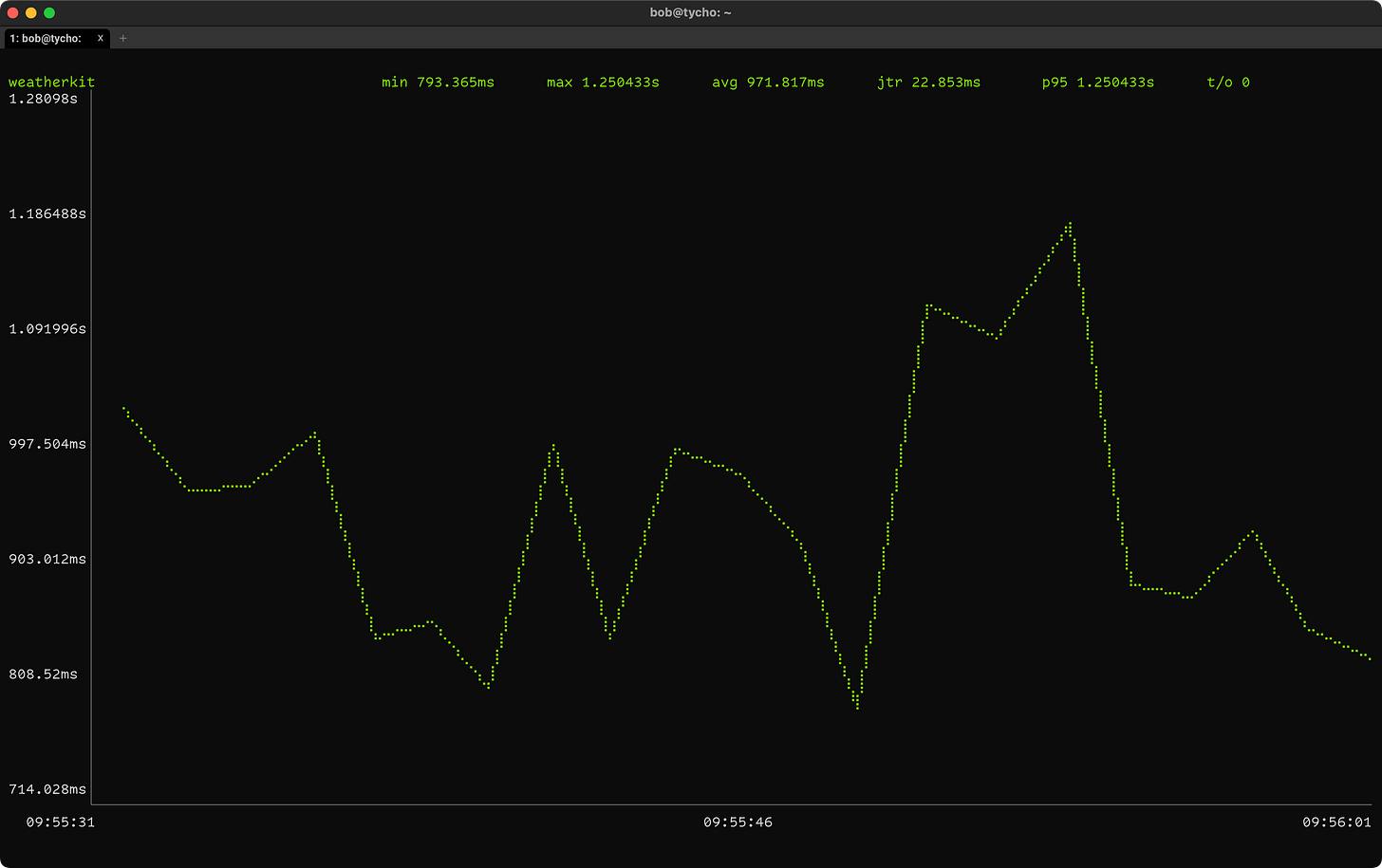The height and width of the screenshot is (868, 1382).
Task: Click the yellow minimize window button
Action: click(31, 12)
